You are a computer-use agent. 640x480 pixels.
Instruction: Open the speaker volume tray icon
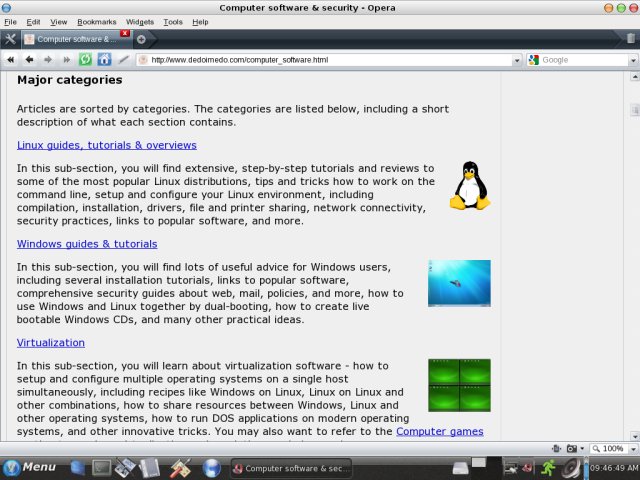(x=571, y=469)
